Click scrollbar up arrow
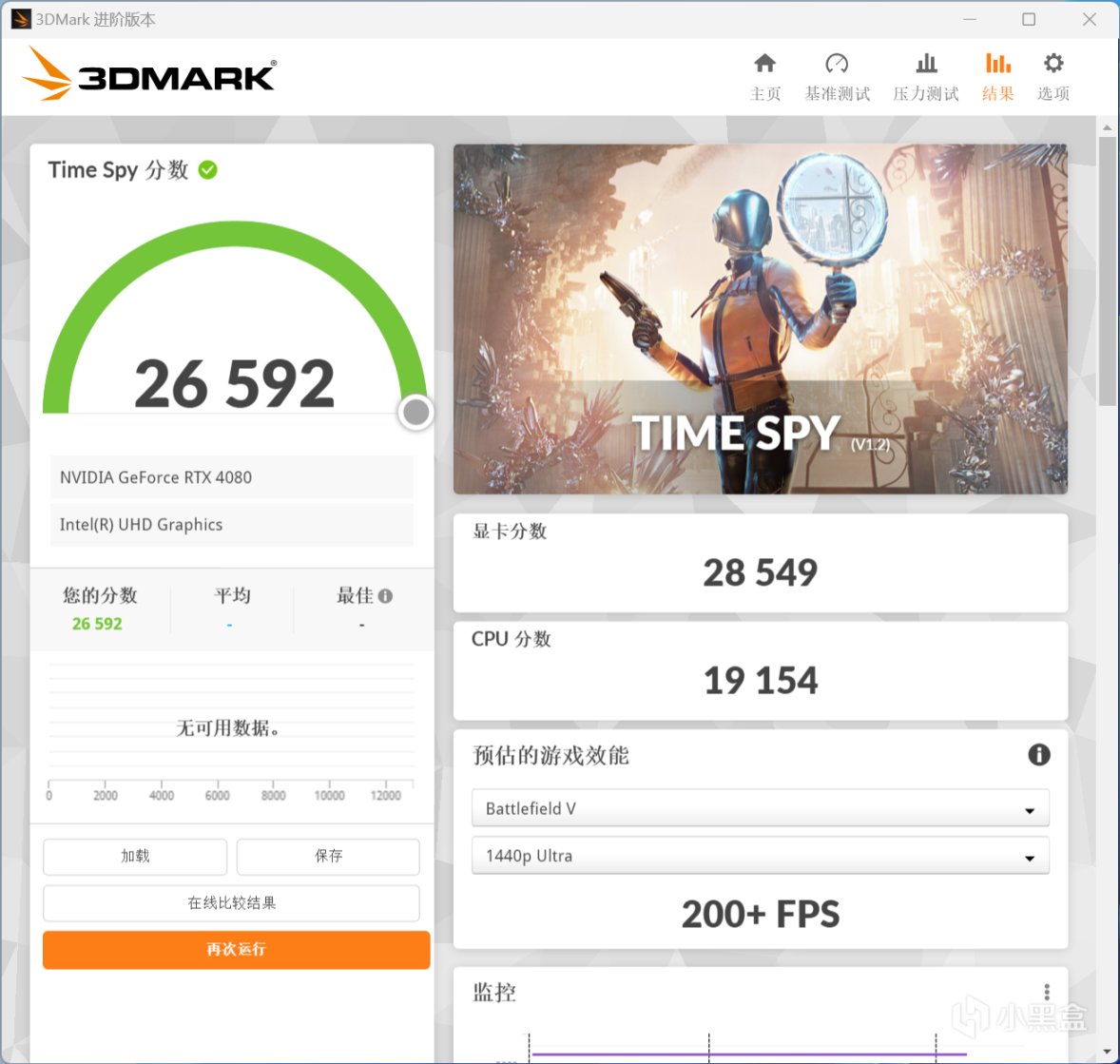The height and width of the screenshot is (1064, 1120). pyautogui.click(x=1107, y=127)
